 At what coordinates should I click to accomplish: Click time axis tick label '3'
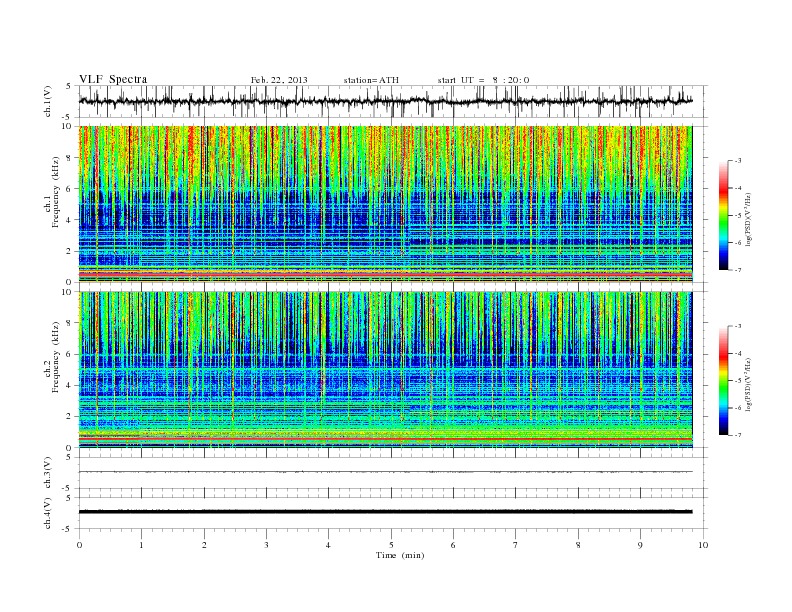266,545
